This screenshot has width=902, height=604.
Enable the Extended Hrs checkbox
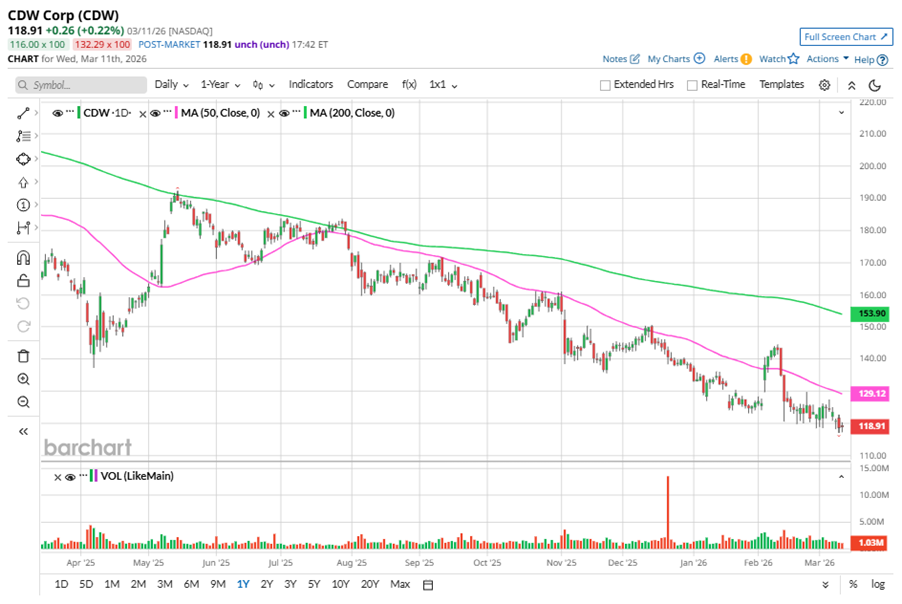tap(605, 85)
